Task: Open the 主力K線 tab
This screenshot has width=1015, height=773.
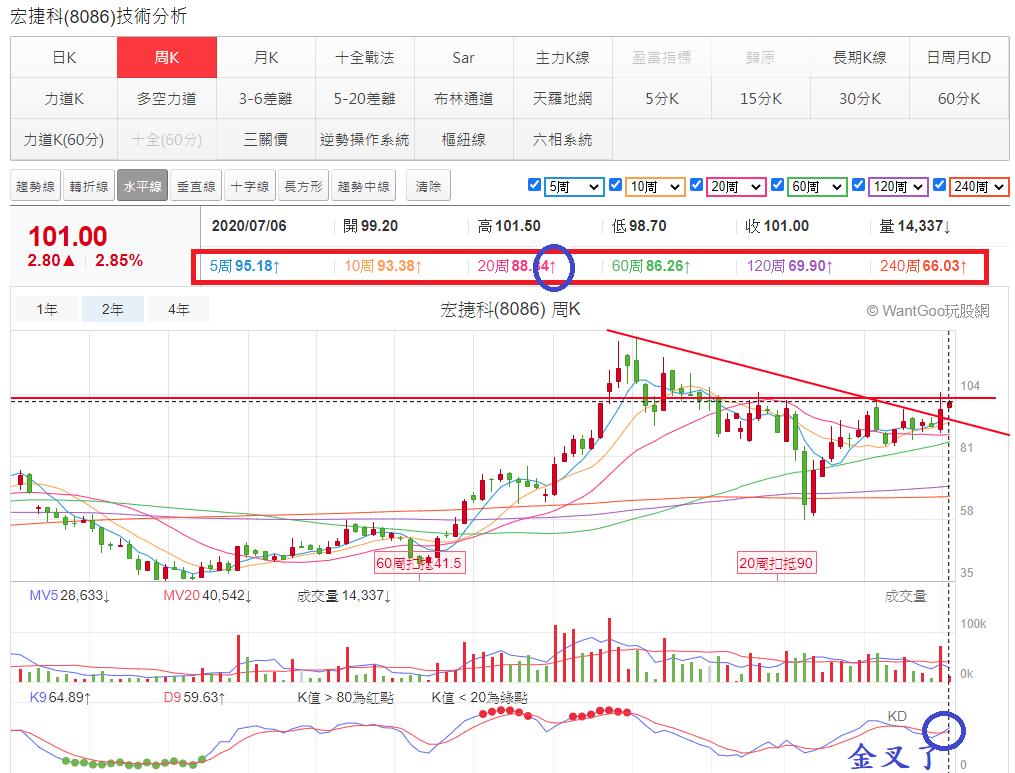Action: 563,58
